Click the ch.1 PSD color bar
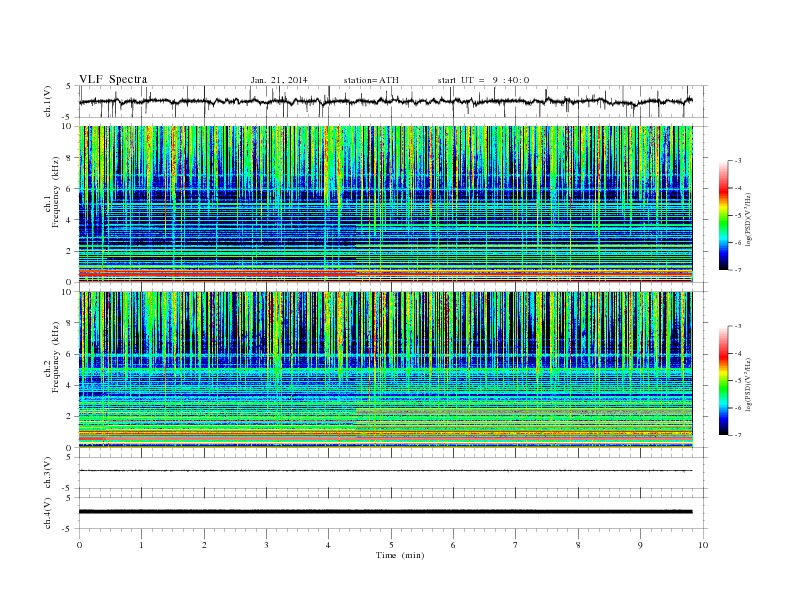Image resolution: width=792 pixels, height=612 pixels. [x=723, y=215]
